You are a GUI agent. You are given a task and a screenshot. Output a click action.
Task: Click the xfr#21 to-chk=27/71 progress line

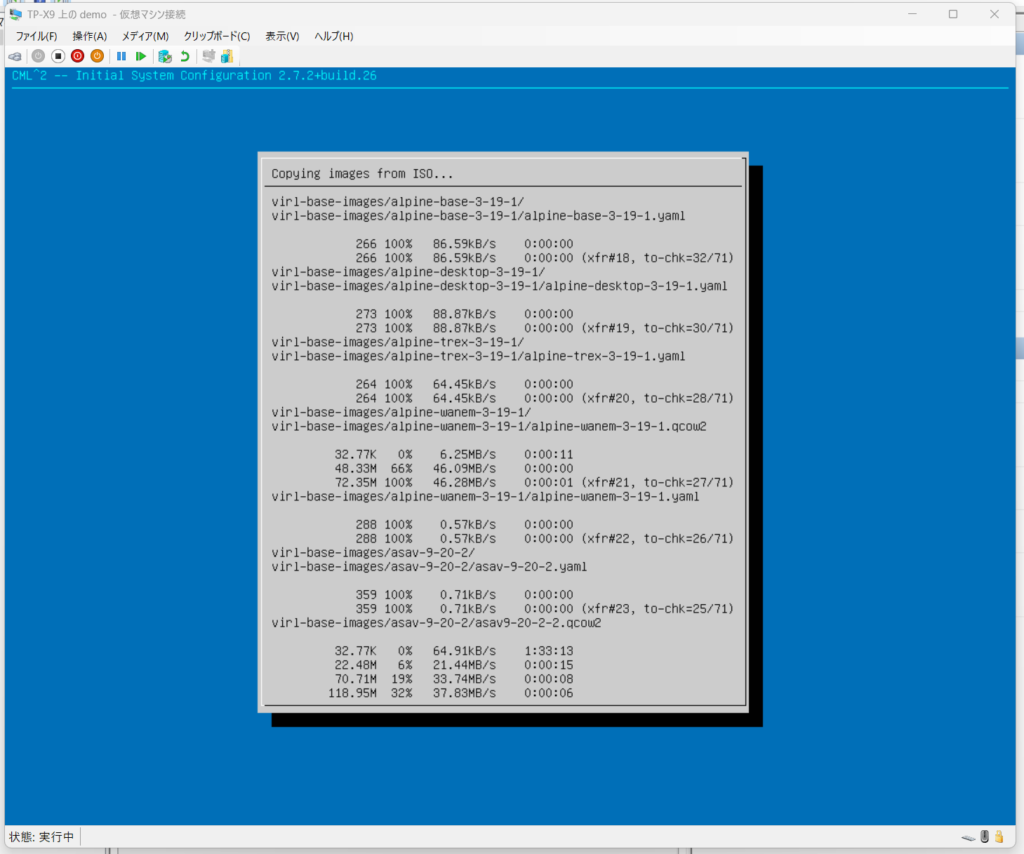tap(534, 482)
